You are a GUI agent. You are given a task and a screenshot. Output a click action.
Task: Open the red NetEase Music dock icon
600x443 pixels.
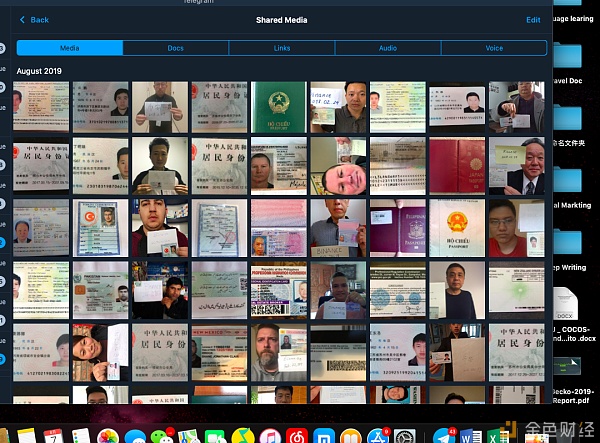point(297,436)
